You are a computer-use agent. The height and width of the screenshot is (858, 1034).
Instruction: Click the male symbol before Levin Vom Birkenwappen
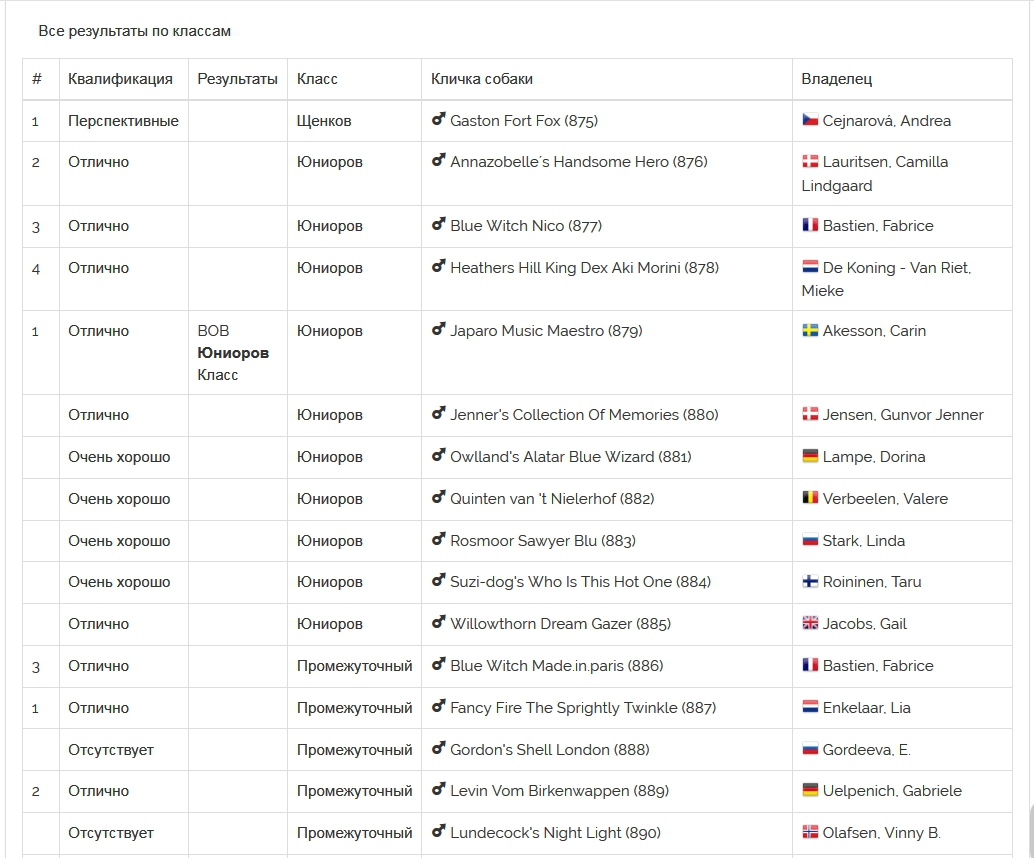coord(439,789)
